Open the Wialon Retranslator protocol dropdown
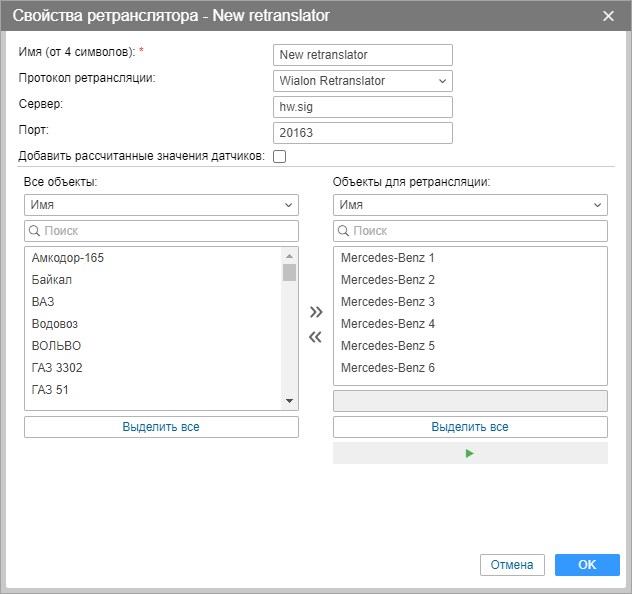The height and width of the screenshot is (594, 632). pyautogui.click(x=362, y=81)
